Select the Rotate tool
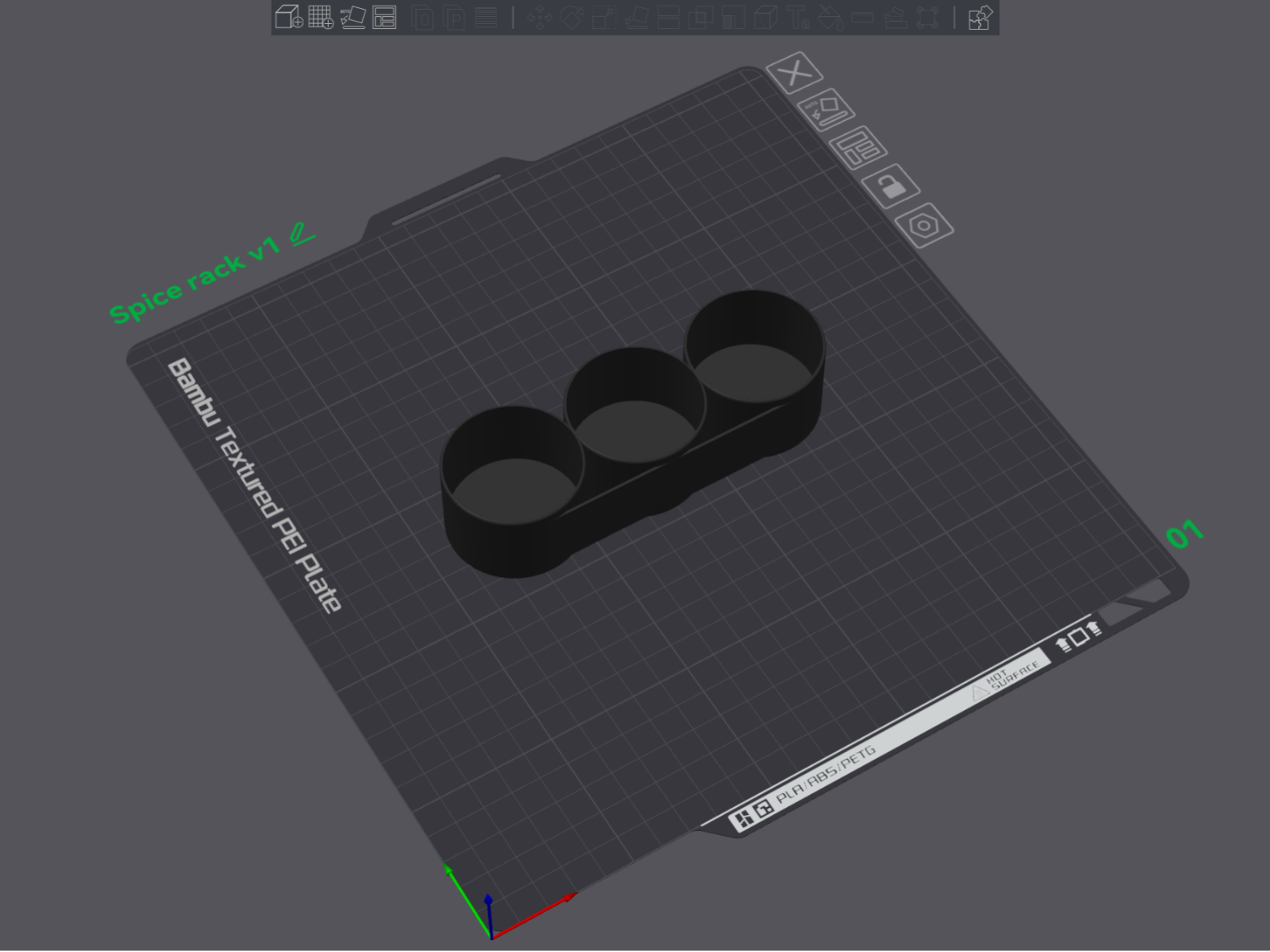Image resolution: width=1270 pixels, height=952 pixels. pos(572,18)
